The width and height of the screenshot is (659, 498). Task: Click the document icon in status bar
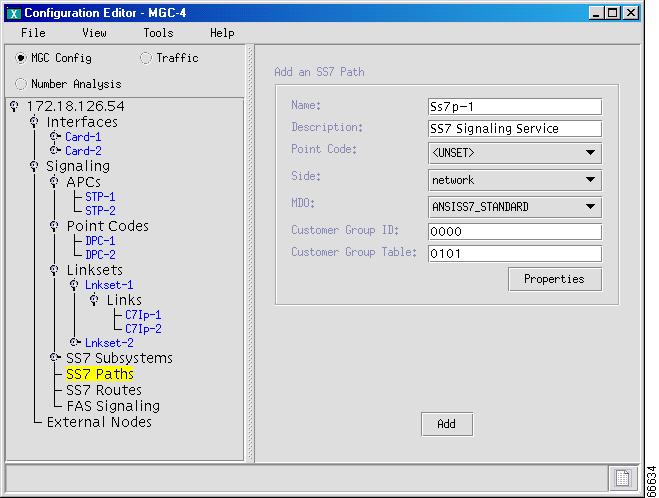(621, 479)
